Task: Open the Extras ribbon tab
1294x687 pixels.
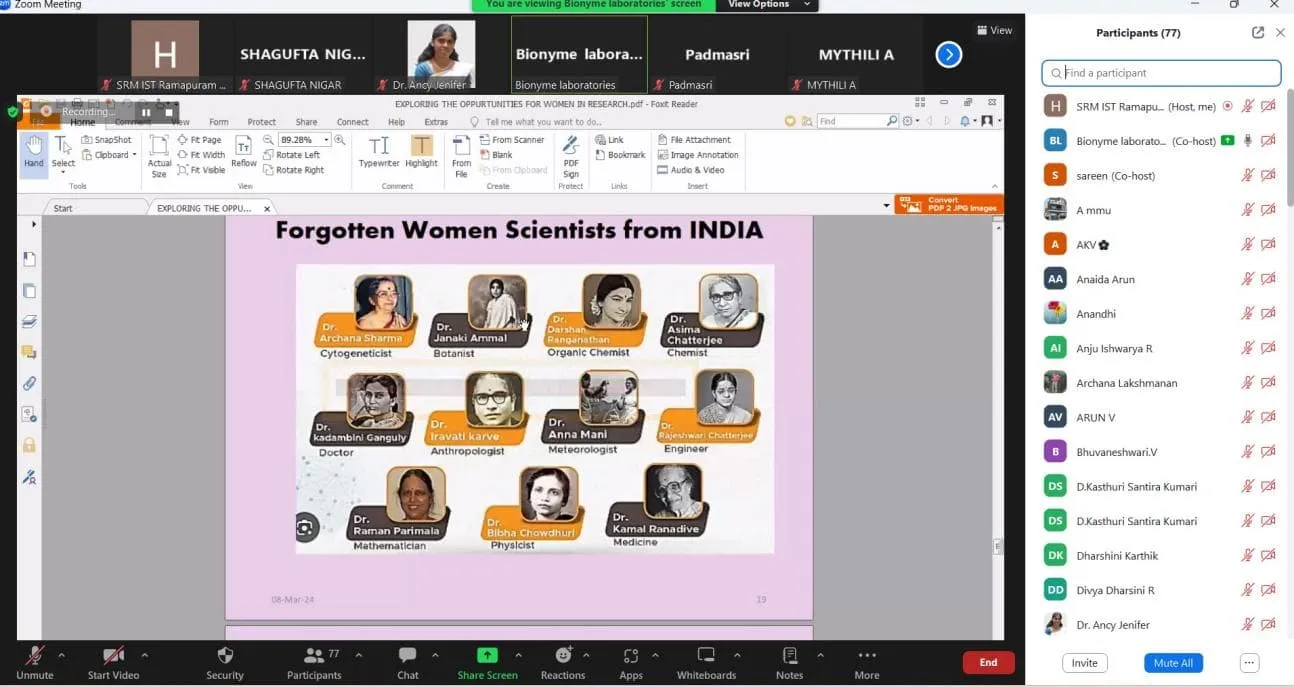Action: coord(436,122)
